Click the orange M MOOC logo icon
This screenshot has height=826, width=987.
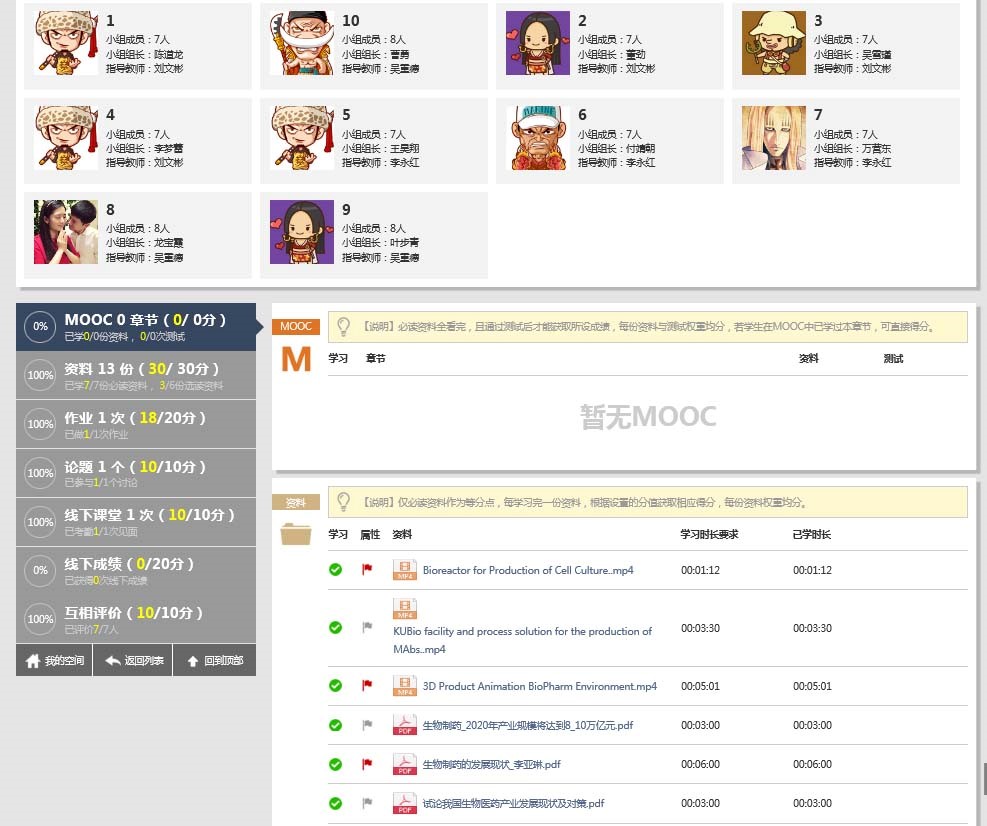click(x=296, y=359)
